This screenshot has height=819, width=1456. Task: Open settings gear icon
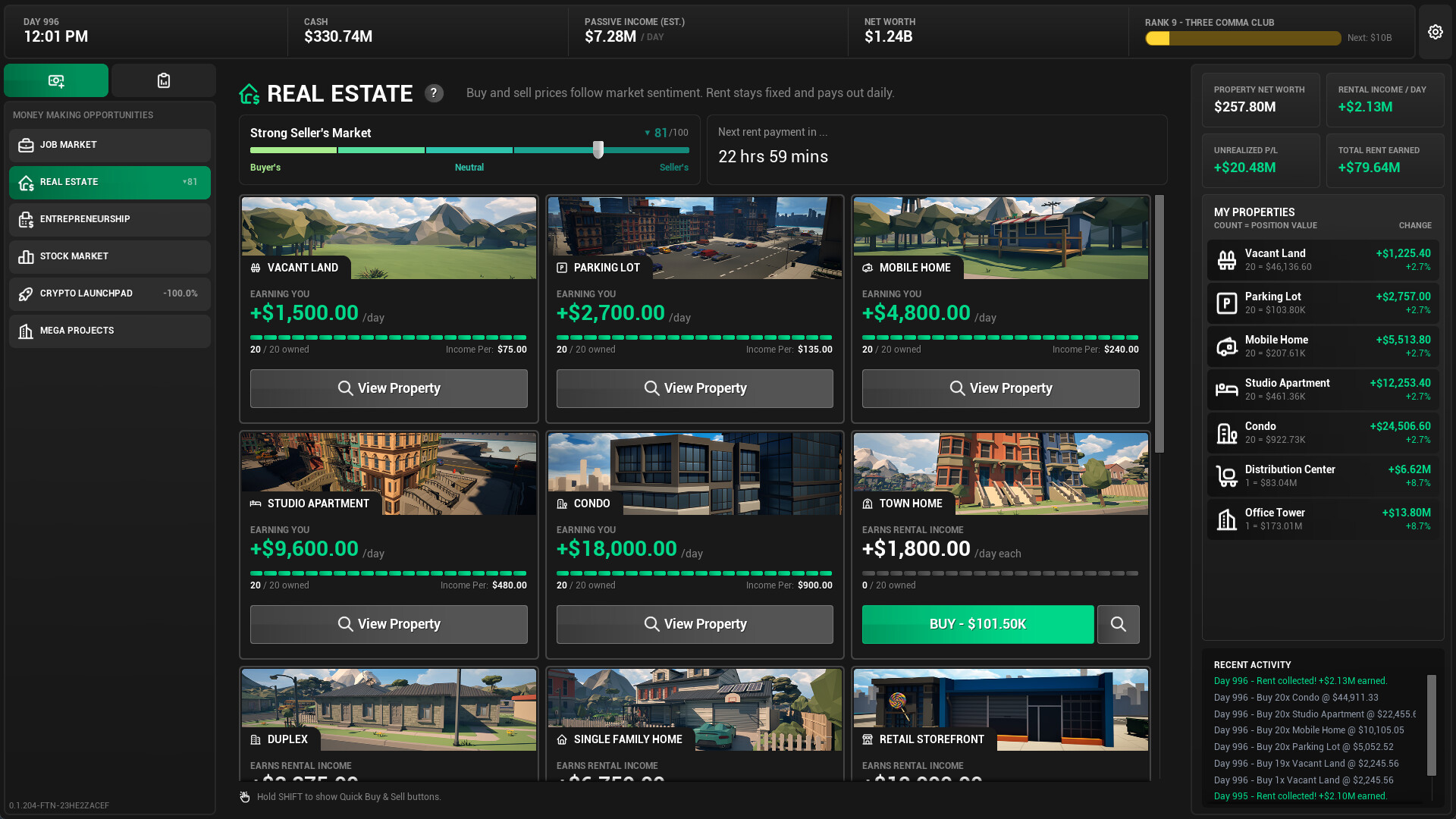[1435, 32]
